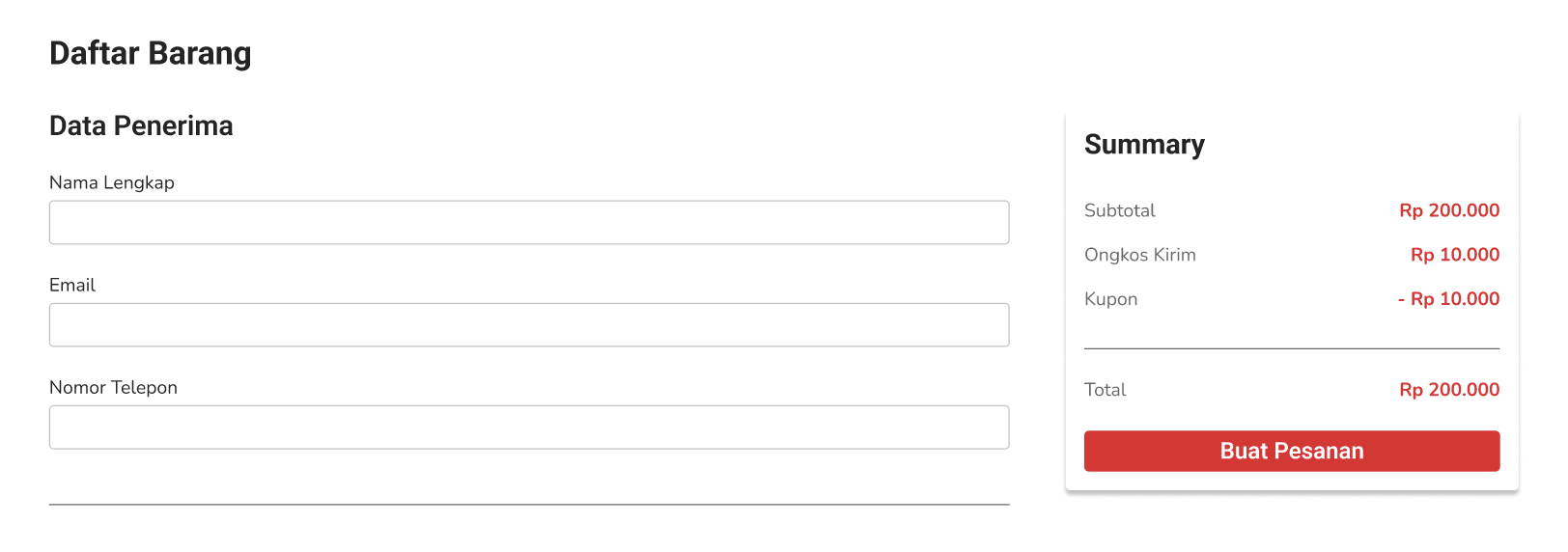Focus the Email text box
Image resolution: width=1568 pixels, height=552 pixels.
click(x=529, y=325)
